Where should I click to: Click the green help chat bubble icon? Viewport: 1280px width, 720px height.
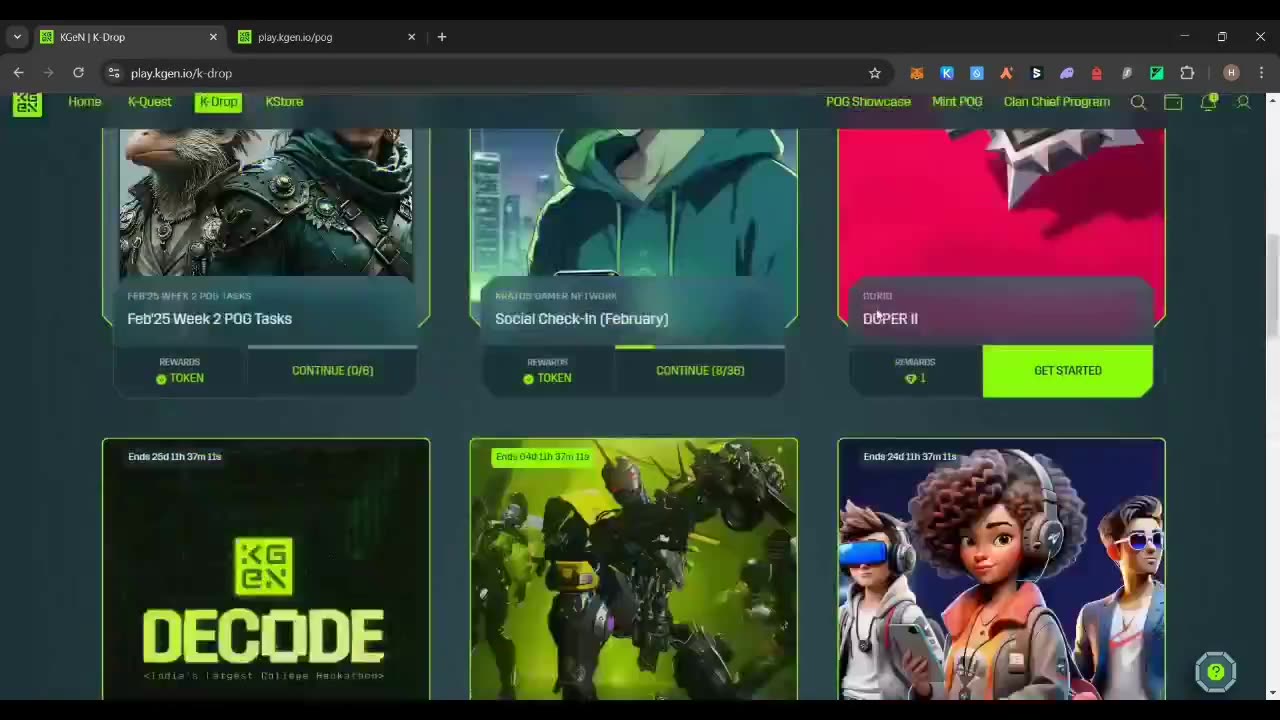pyautogui.click(x=1216, y=672)
